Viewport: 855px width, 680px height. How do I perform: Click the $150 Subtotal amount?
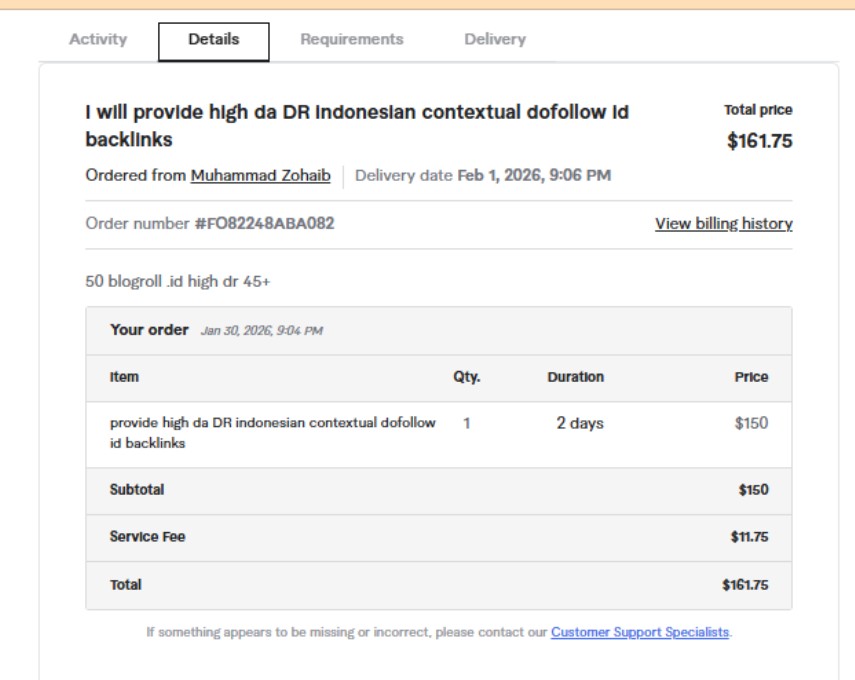[753, 490]
